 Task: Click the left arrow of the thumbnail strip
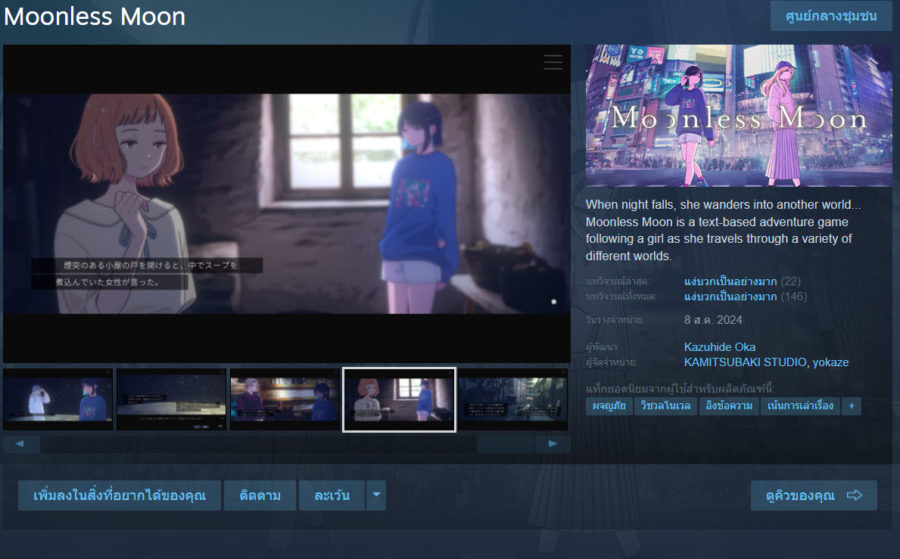[x=21, y=444]
